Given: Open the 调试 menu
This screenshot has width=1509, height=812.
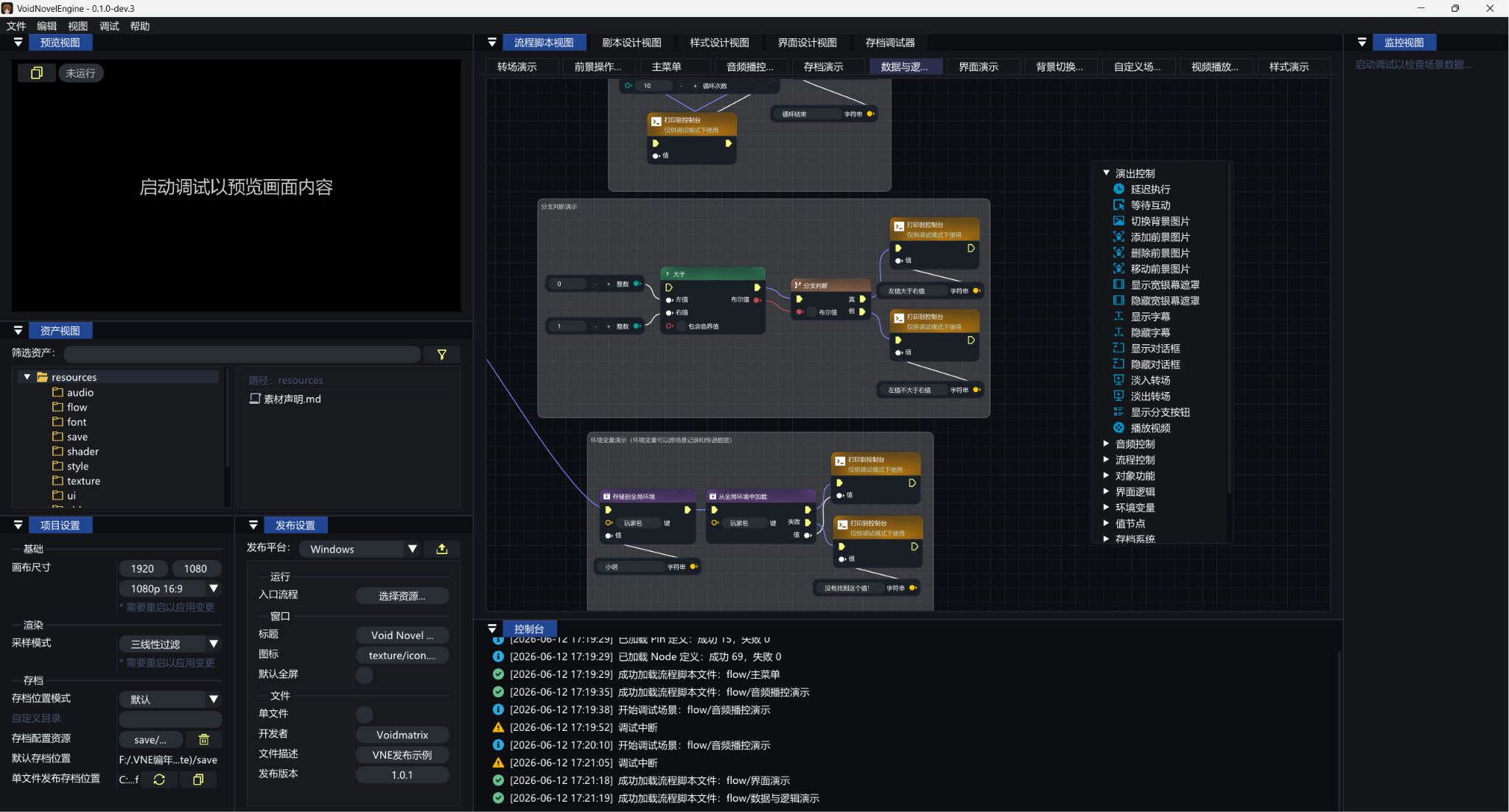Looking at the screenshot, I should click(109, 26).
